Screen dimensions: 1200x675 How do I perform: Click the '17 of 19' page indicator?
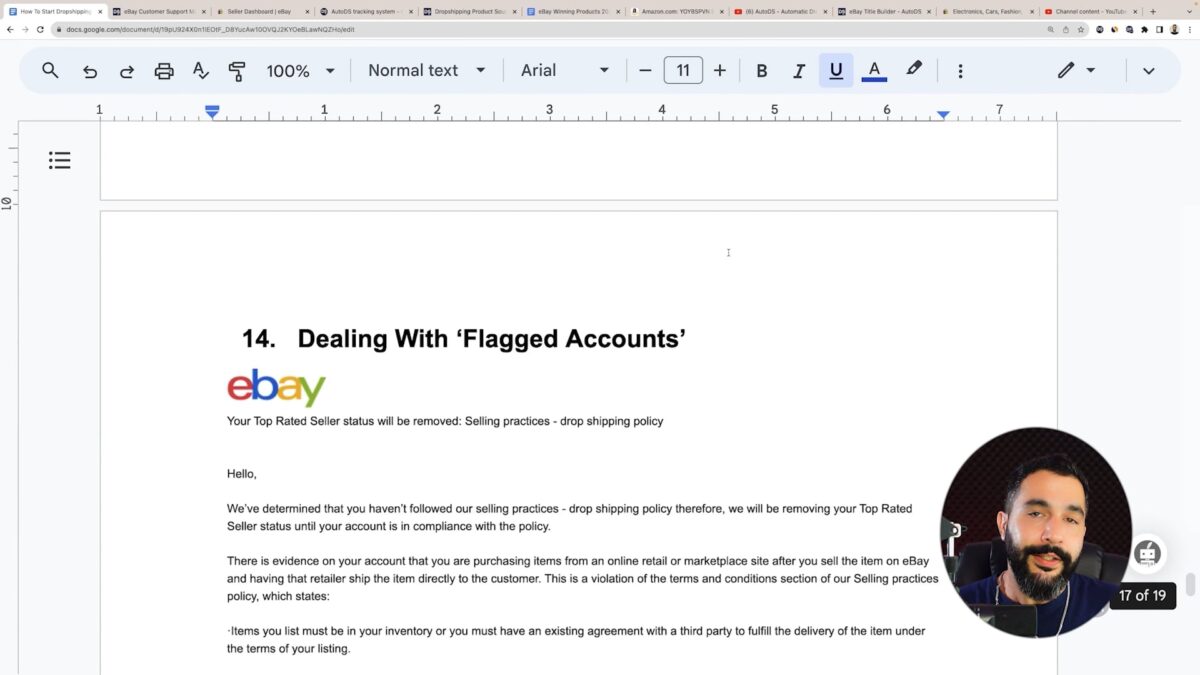pos(1142,596)
